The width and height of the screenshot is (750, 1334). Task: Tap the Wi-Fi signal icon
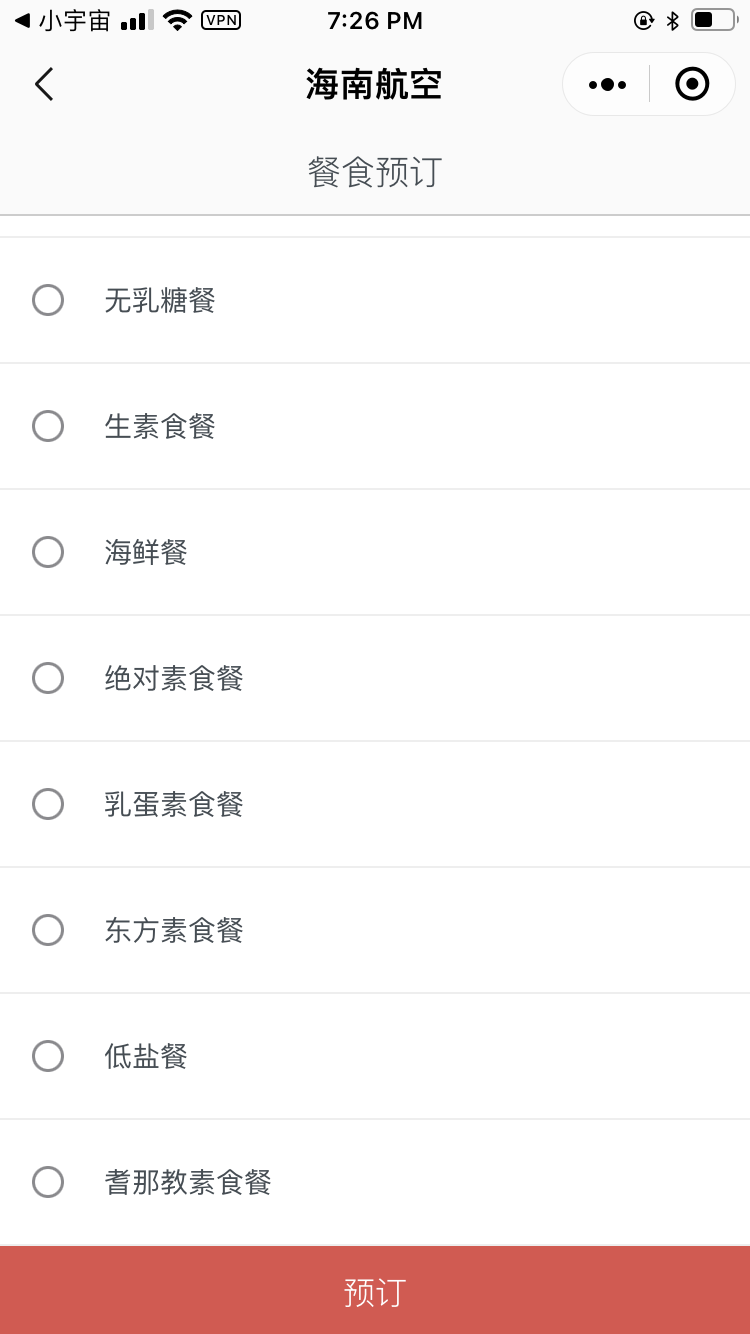click(177, 20)
